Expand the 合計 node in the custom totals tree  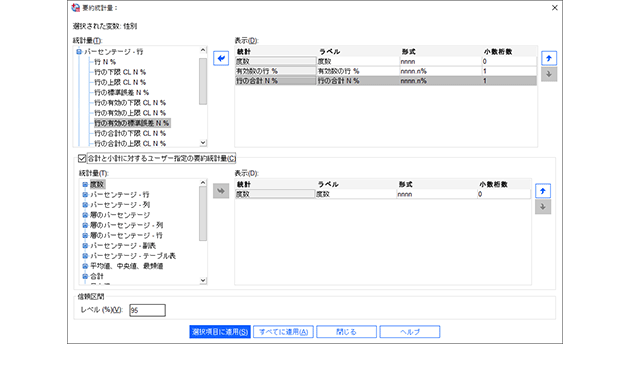point(85,276)
